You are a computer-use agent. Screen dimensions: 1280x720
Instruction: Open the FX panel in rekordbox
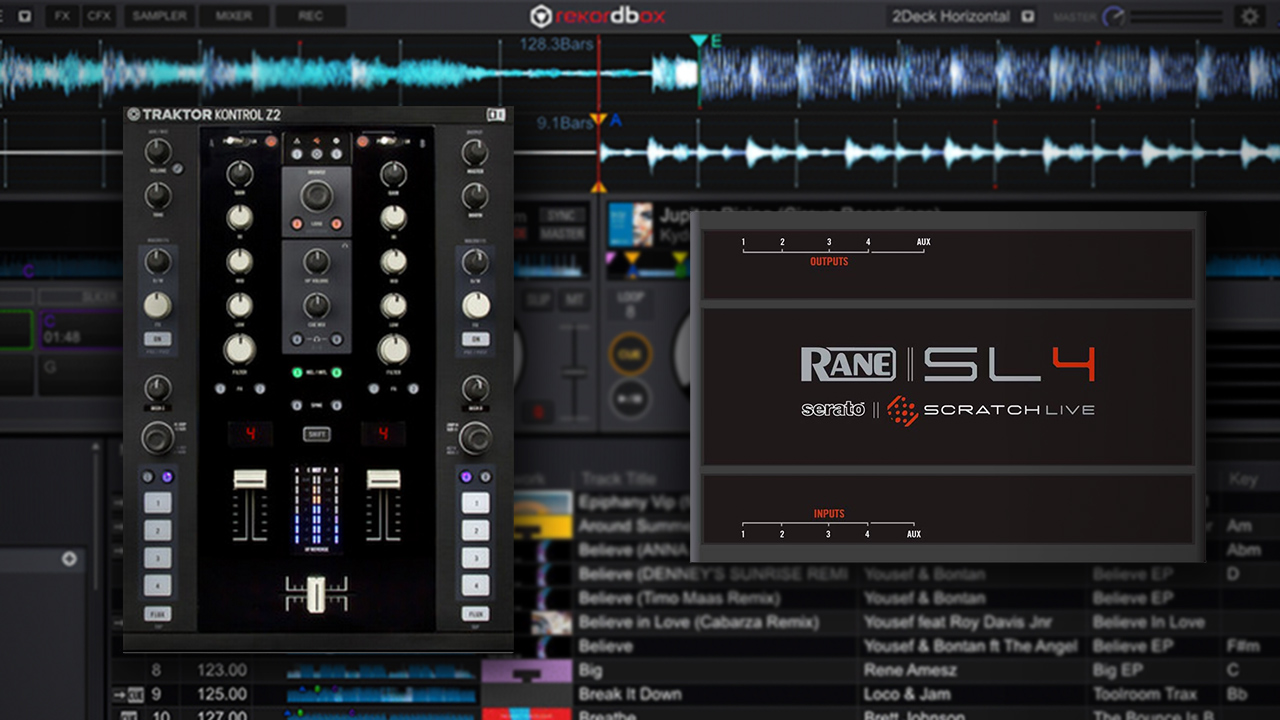tap(62, 16)
